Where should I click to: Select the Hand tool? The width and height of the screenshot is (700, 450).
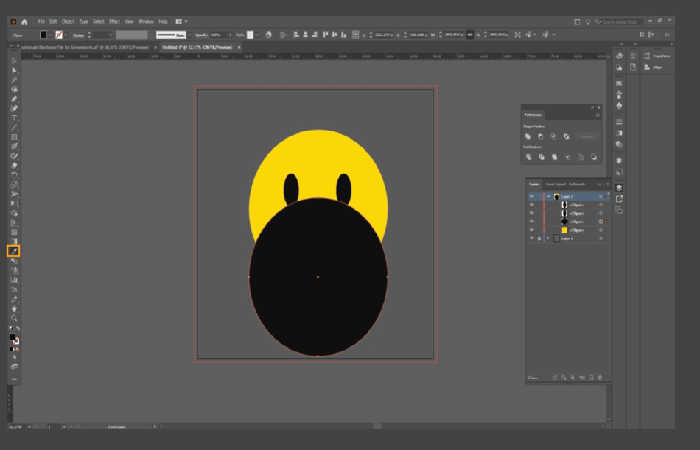pos(14,309)
